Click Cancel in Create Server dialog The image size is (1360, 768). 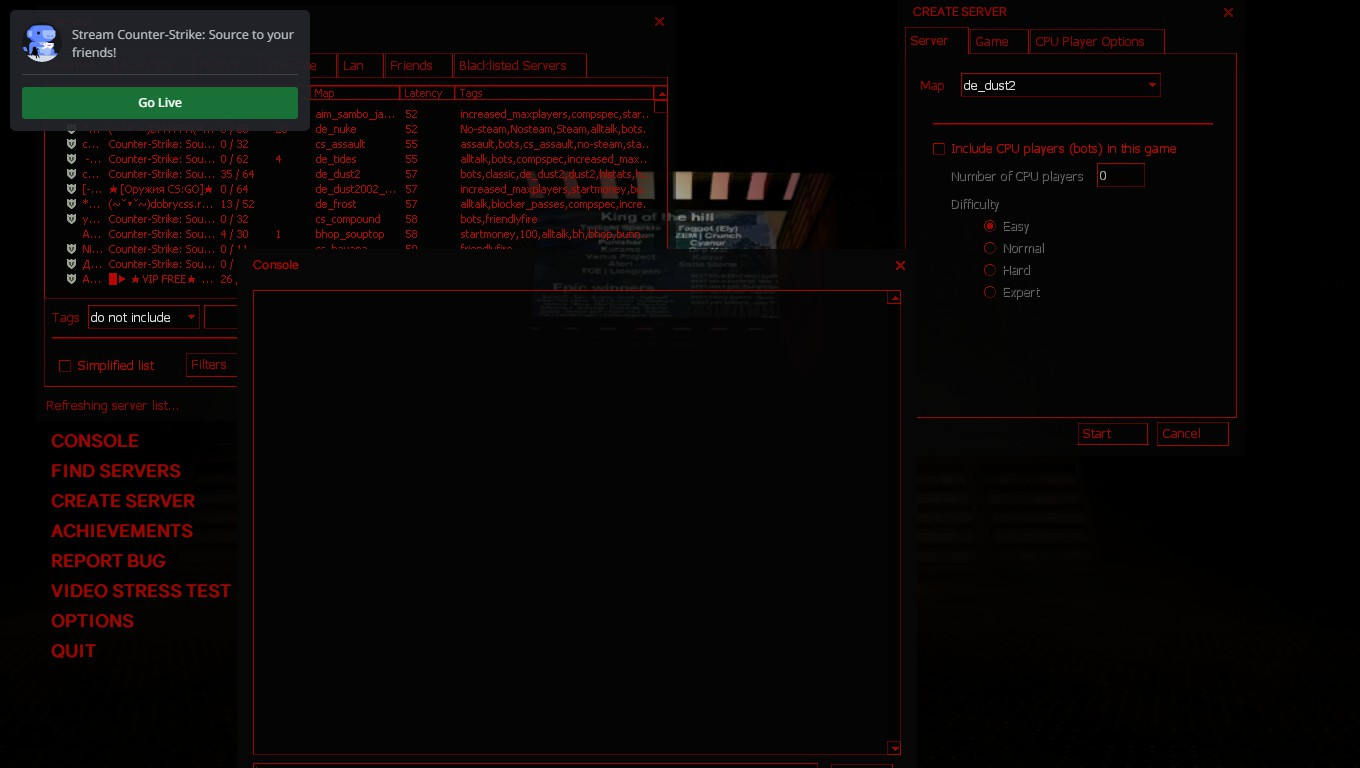(1193, 434)
